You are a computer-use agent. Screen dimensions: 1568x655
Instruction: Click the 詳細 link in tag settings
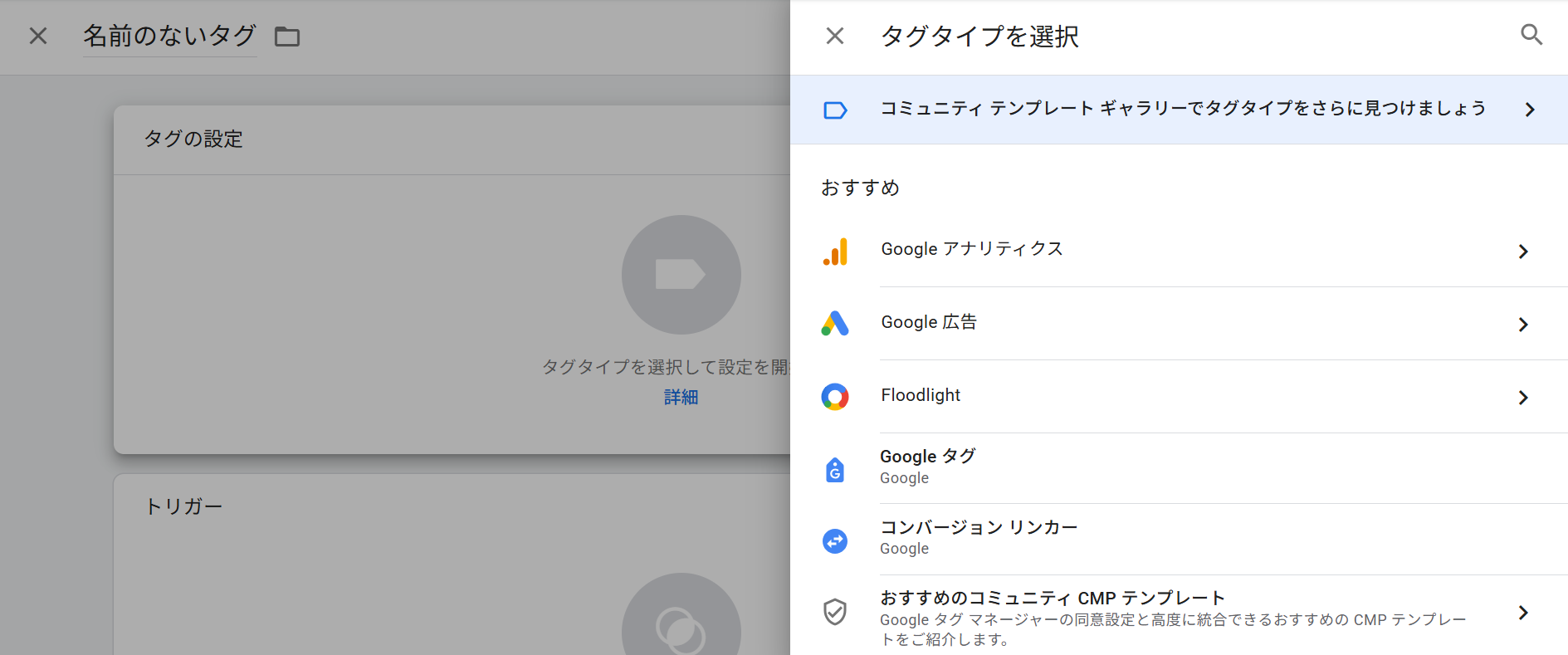681,398
